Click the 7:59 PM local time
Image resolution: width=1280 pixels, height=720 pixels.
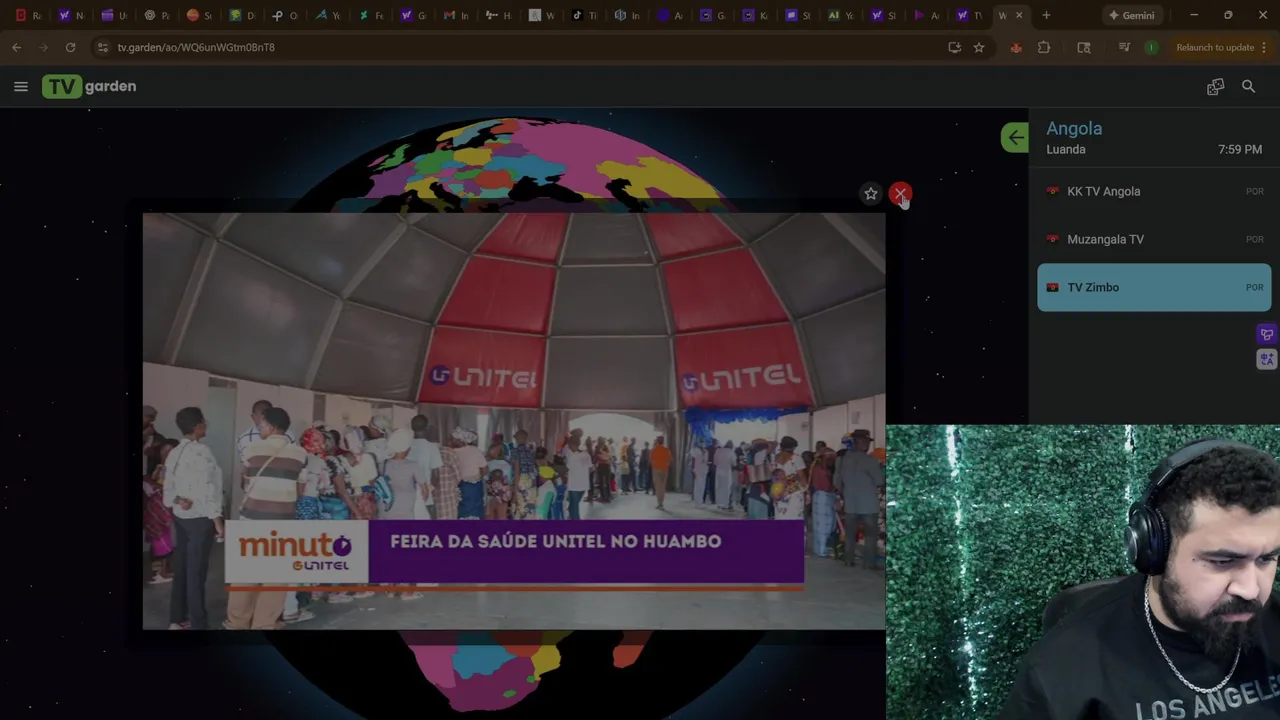coord(1240,149)
